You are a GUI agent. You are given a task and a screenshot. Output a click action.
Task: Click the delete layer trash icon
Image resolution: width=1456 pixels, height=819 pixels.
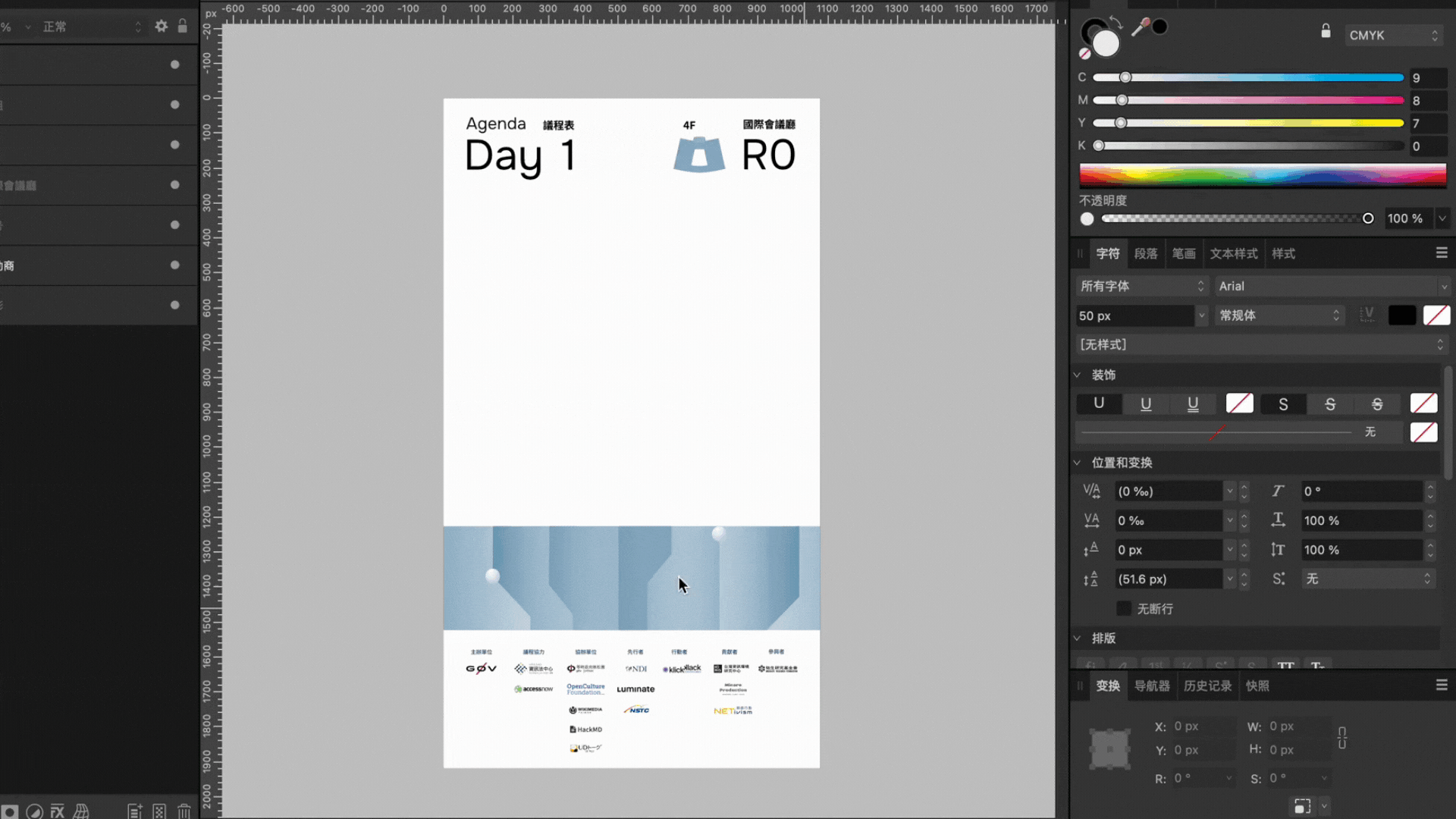[184, 811]
